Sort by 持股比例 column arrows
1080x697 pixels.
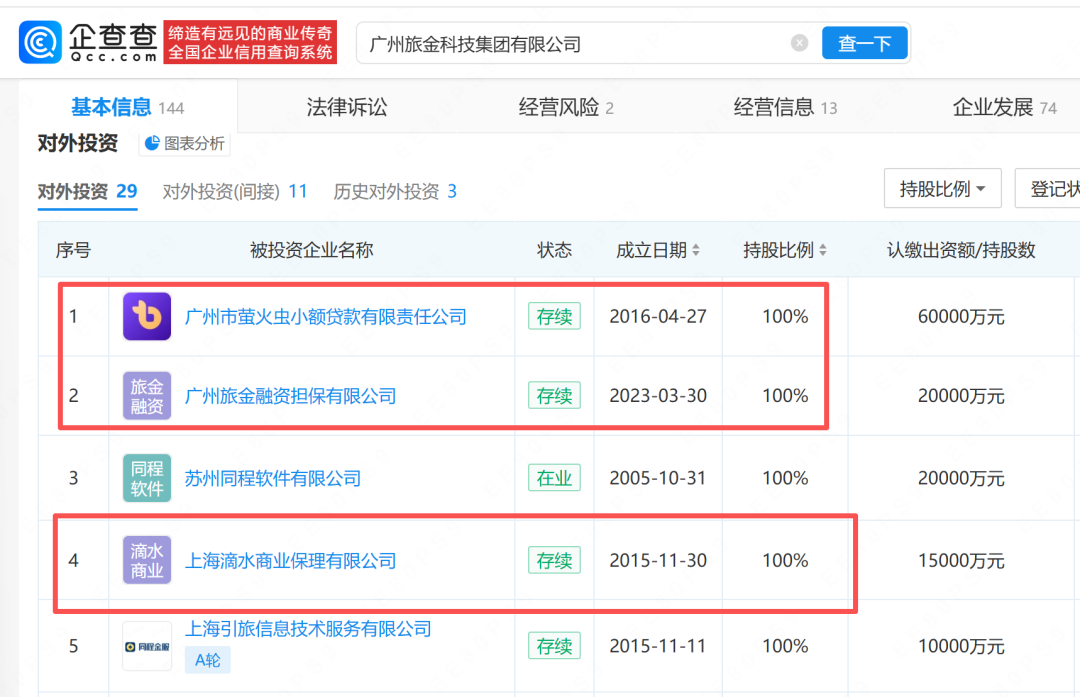(823, 250)
